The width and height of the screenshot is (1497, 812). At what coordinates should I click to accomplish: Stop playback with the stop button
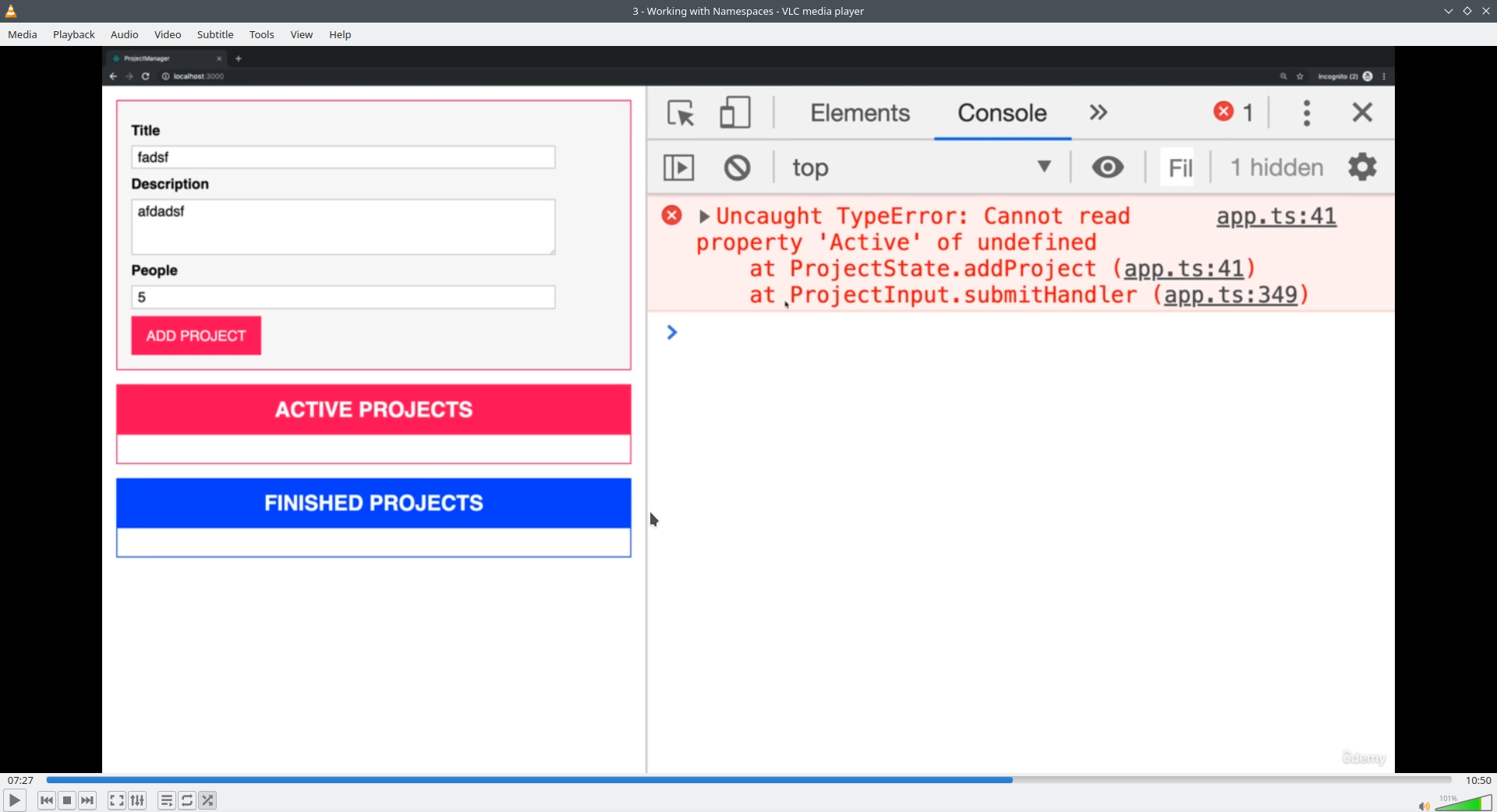click(x=67, y=800)
